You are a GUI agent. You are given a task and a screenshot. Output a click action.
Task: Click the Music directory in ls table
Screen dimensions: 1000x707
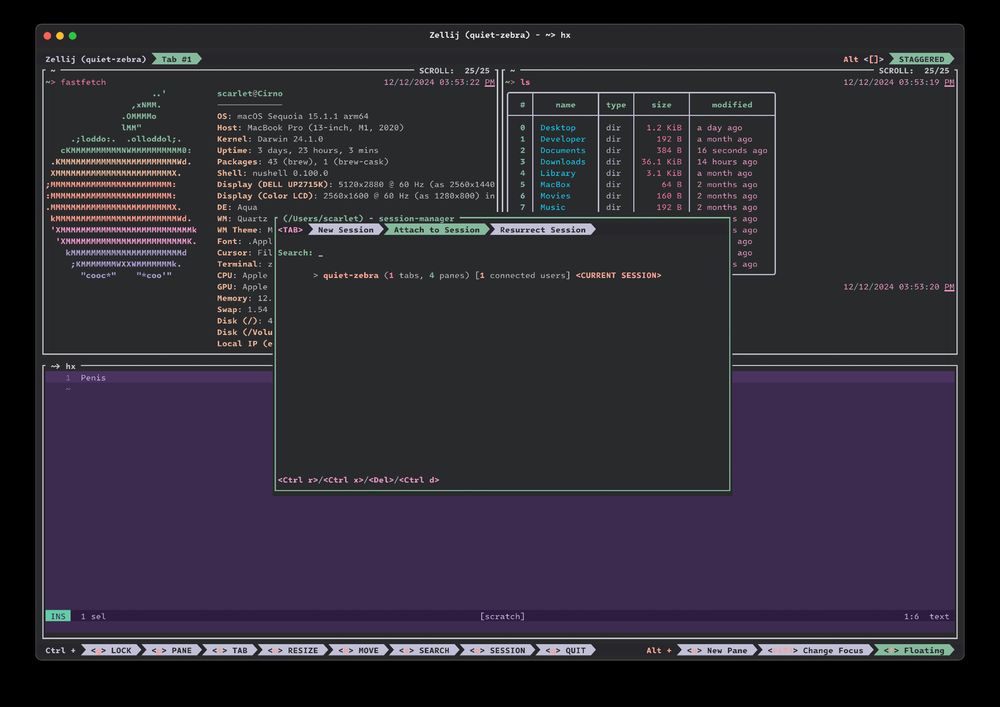[x=552, y=208]
